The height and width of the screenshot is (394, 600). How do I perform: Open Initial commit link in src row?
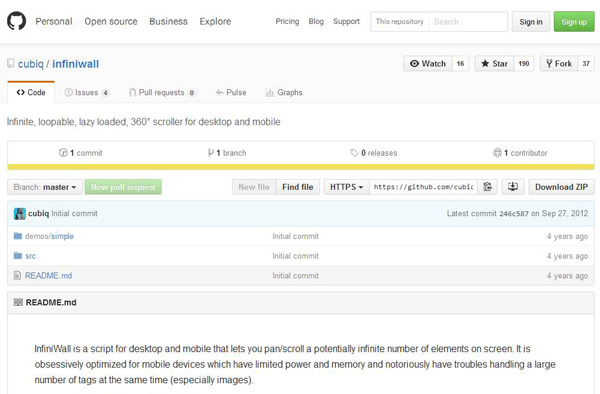tap(295, 256)
